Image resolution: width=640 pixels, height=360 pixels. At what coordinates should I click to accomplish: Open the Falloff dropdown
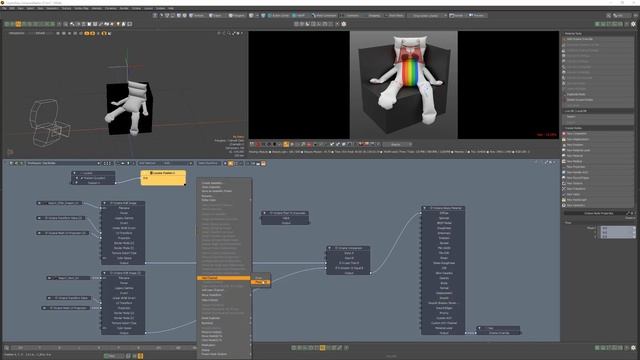[300, 16]
